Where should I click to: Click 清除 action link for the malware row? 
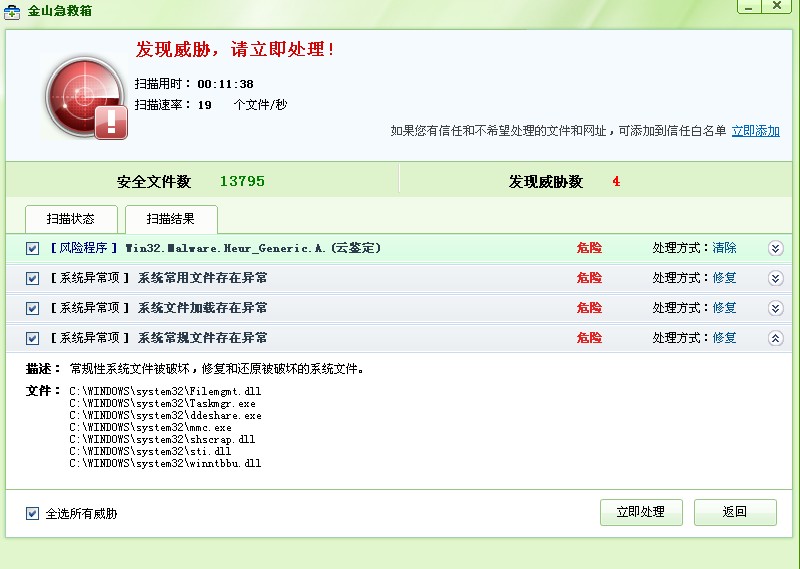(724, 248)
